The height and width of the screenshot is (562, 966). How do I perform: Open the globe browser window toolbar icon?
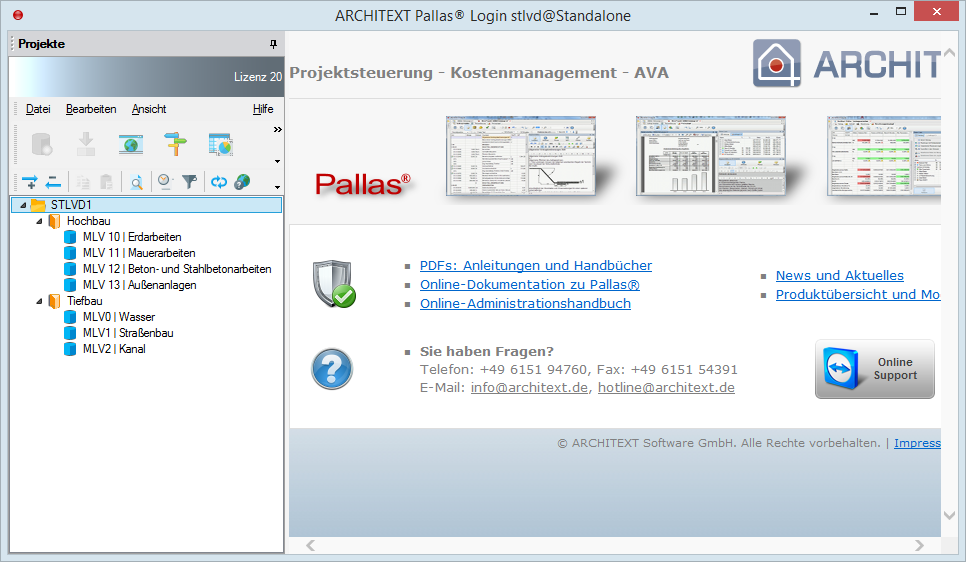[131, 144]
